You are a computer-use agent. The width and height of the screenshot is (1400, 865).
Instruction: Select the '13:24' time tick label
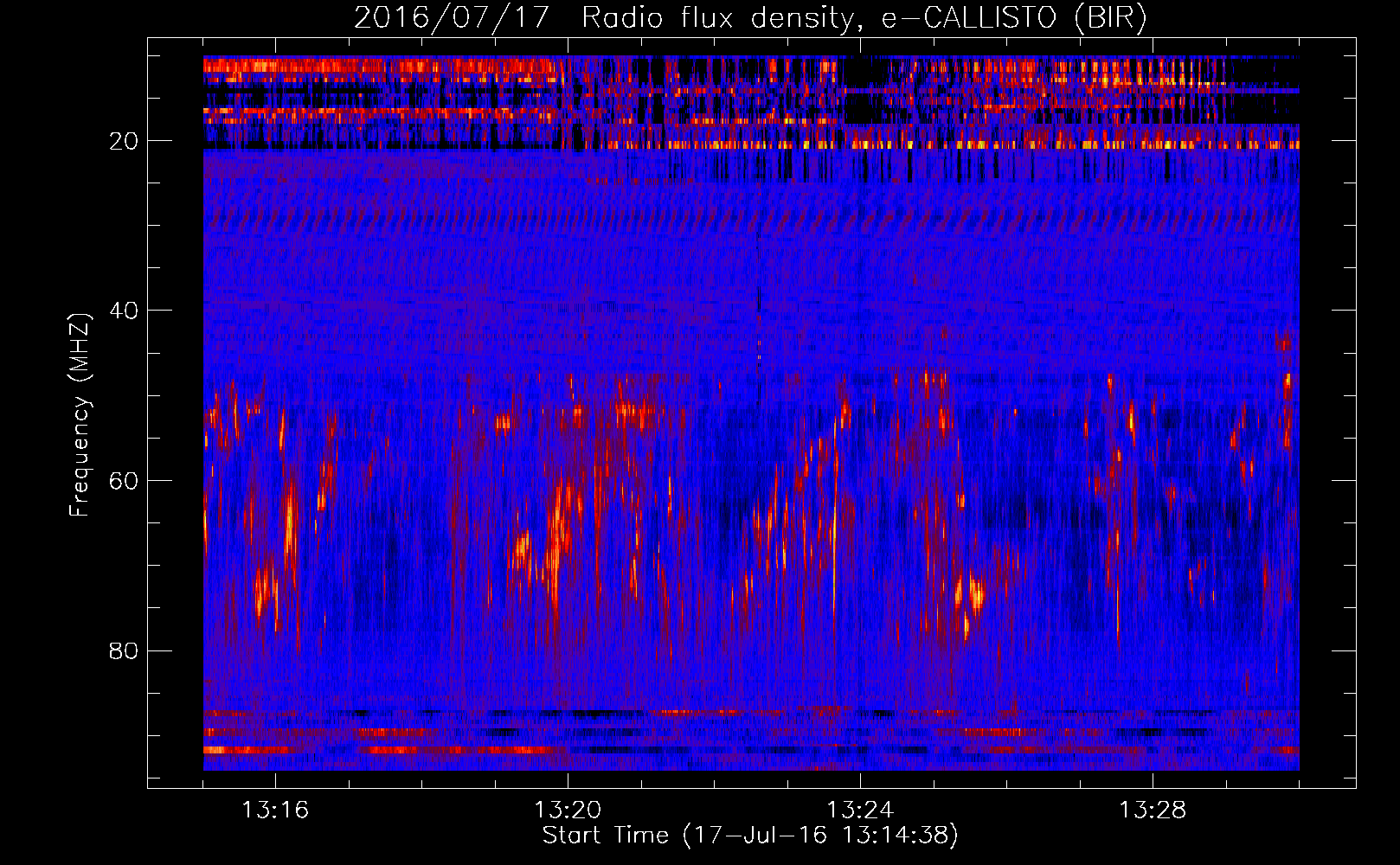click(x=860, y=811)
